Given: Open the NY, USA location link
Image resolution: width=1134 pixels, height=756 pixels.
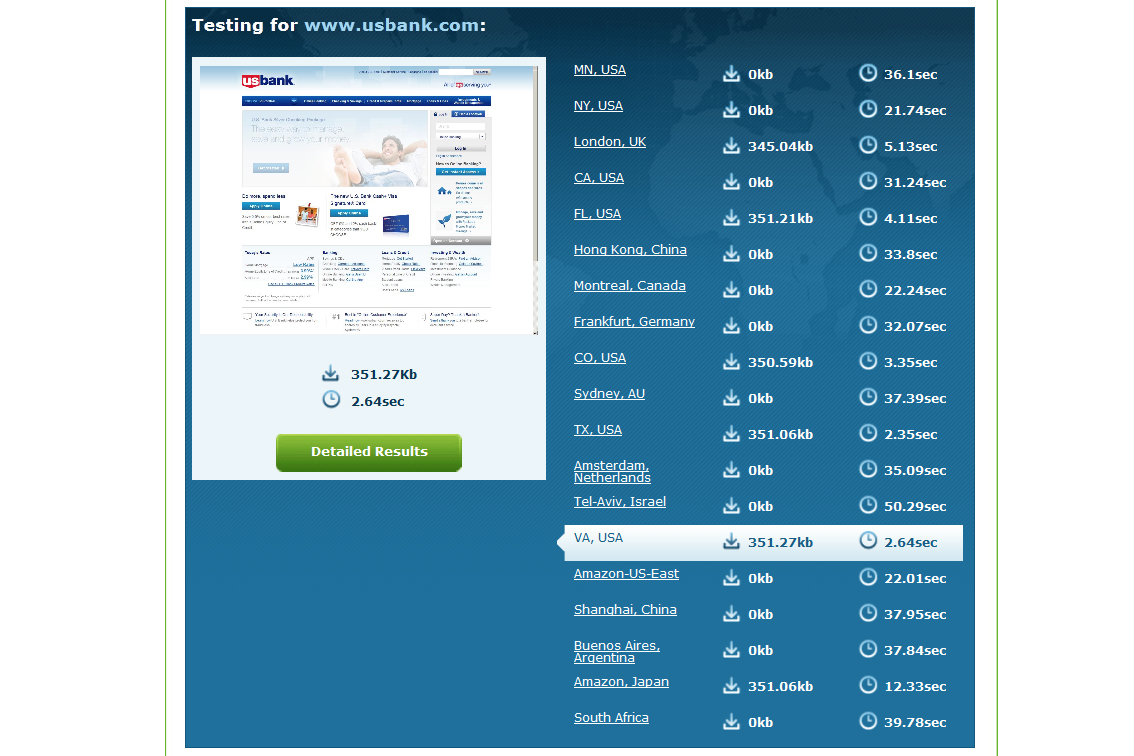Looking at the screenshot, I should [x=598, y=106].
